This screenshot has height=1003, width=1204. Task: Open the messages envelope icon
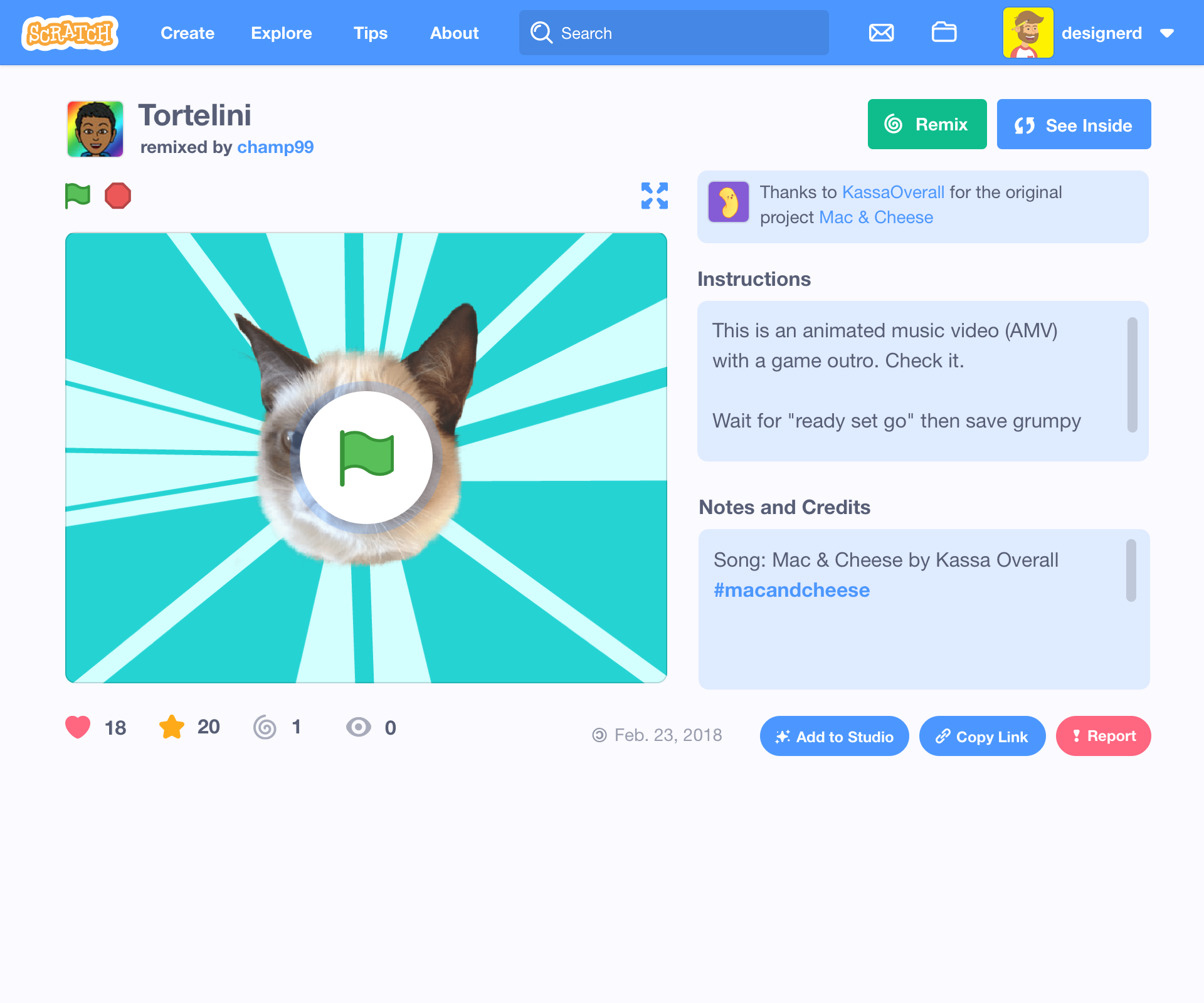click(x=881, y=33)
